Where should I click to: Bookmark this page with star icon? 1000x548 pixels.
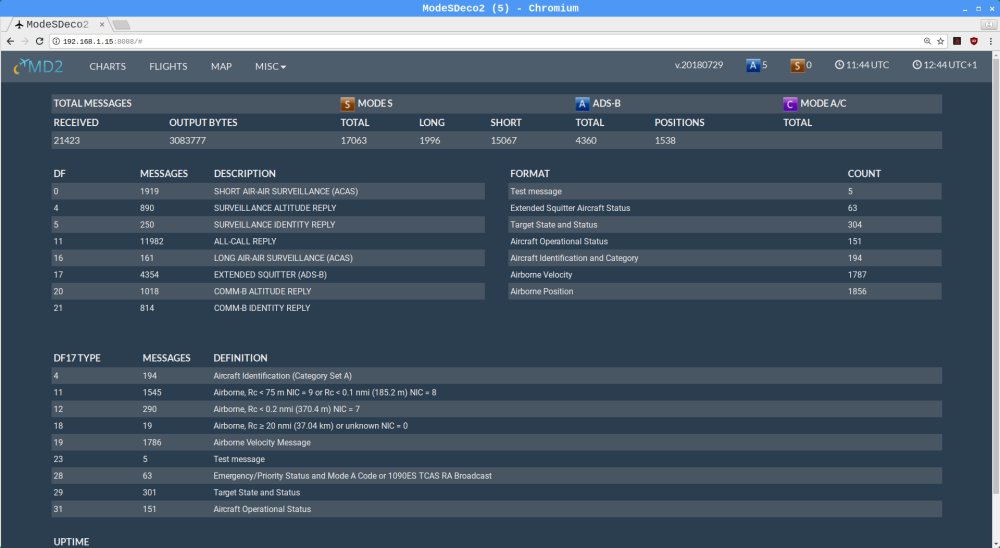coord(941,41)
